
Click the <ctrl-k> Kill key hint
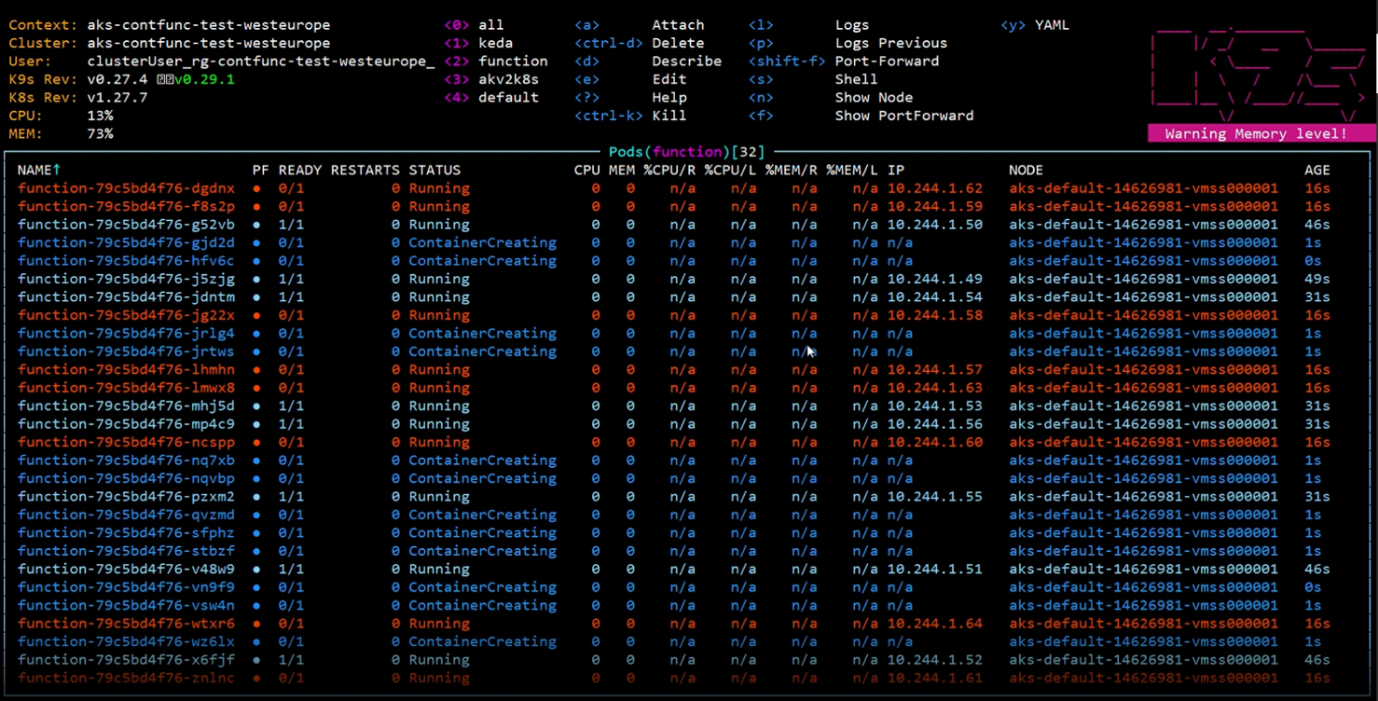pos(608,116)
